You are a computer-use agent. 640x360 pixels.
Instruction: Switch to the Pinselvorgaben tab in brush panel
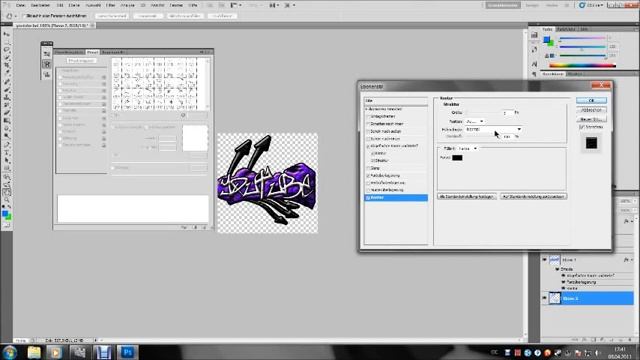[69, 52]
